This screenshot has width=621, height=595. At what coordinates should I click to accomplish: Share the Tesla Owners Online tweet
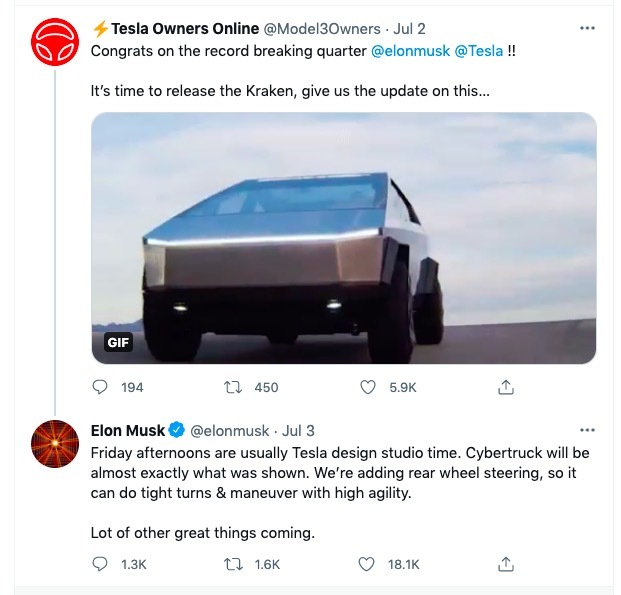[x=506, y=387]
